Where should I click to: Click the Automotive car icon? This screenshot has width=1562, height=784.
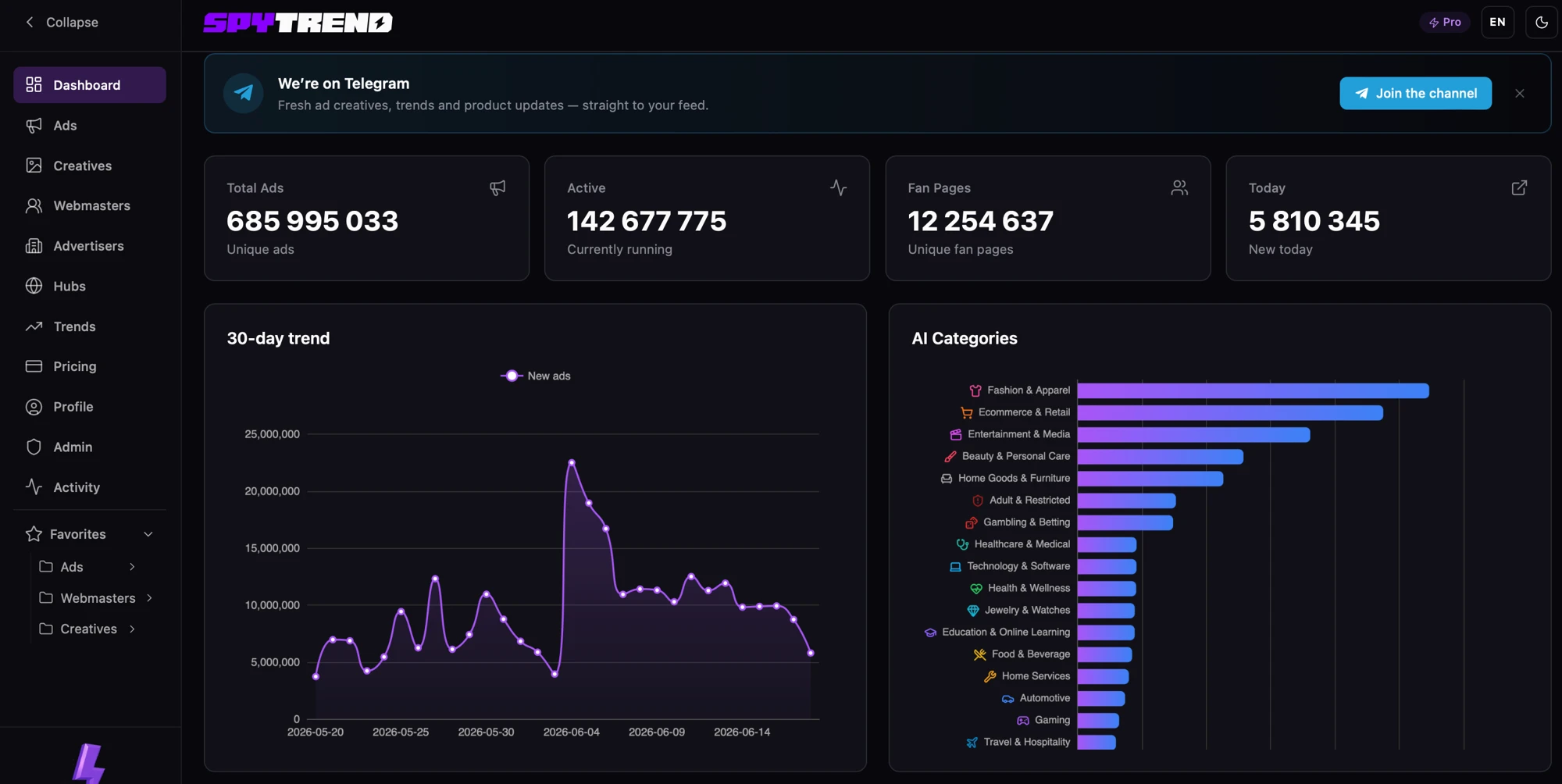(x=1008, y=698)
